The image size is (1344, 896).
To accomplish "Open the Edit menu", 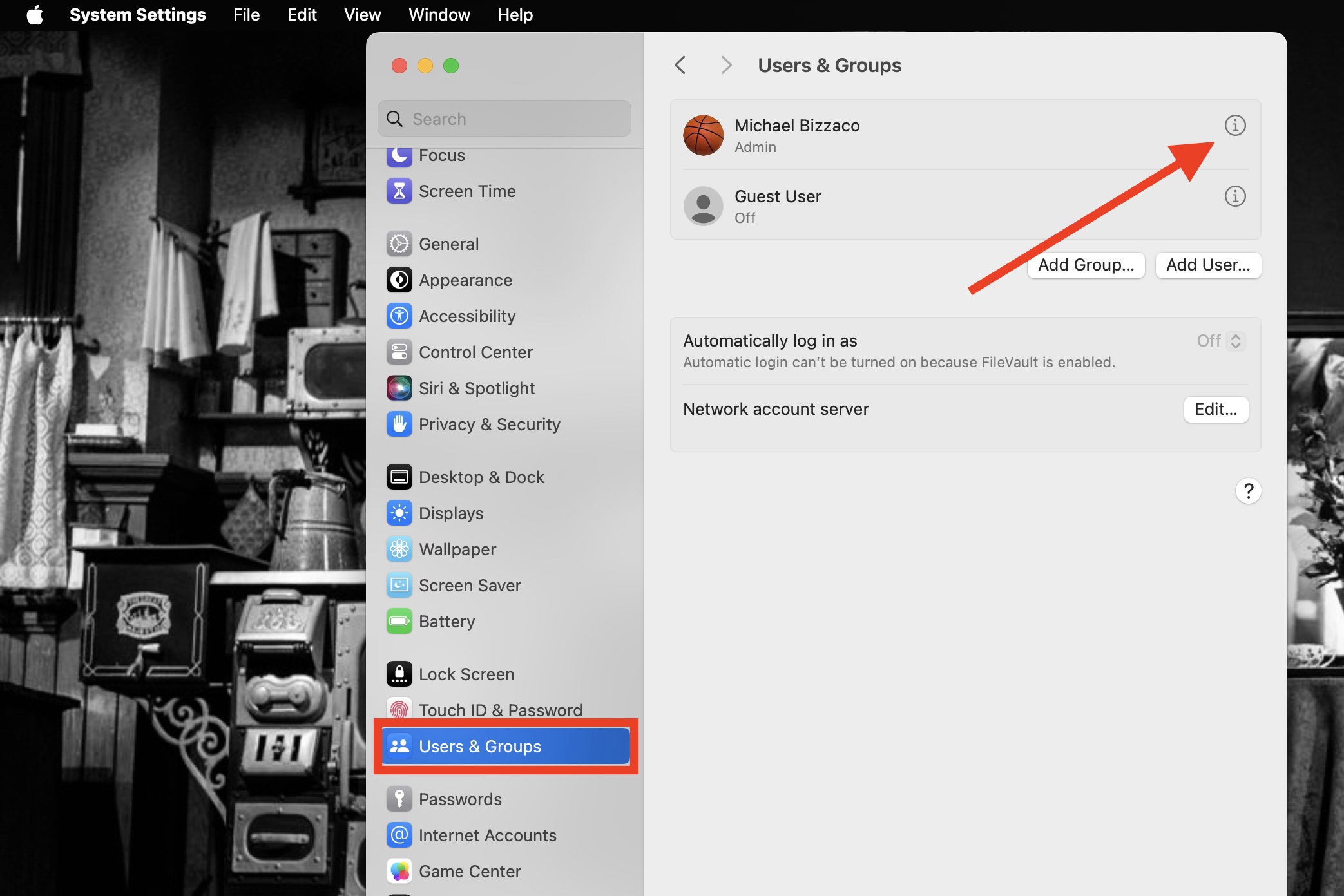I will 302,14.
